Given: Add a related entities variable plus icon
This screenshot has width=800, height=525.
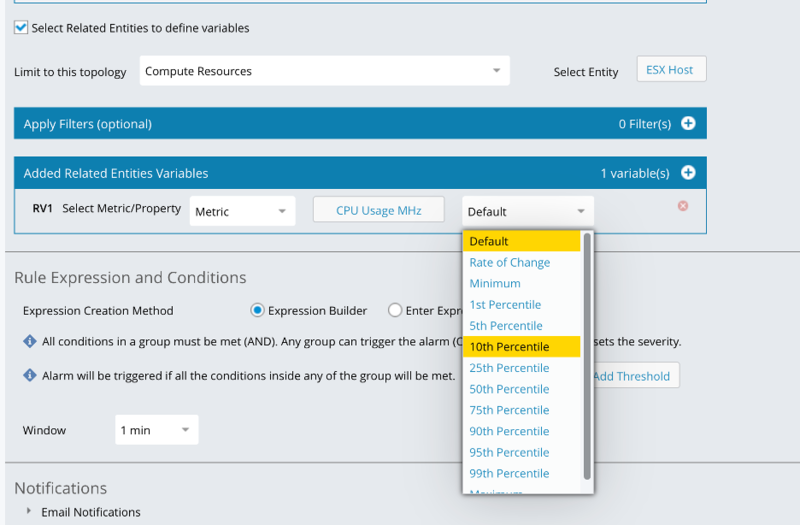Looking at the screenshot, I should click(688, 173).
